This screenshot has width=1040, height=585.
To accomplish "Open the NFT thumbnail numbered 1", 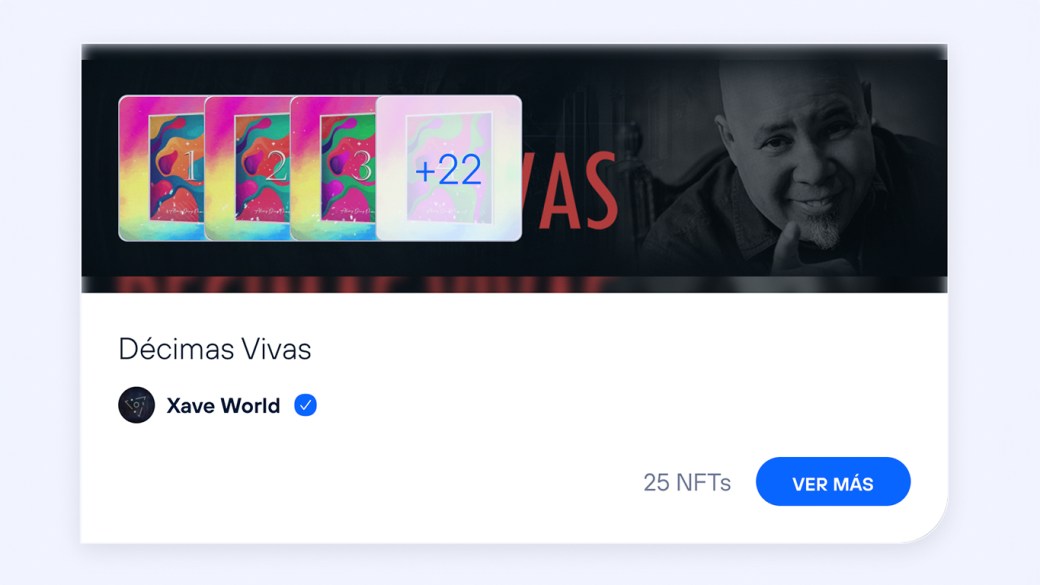I will click(x=161, y=168).
